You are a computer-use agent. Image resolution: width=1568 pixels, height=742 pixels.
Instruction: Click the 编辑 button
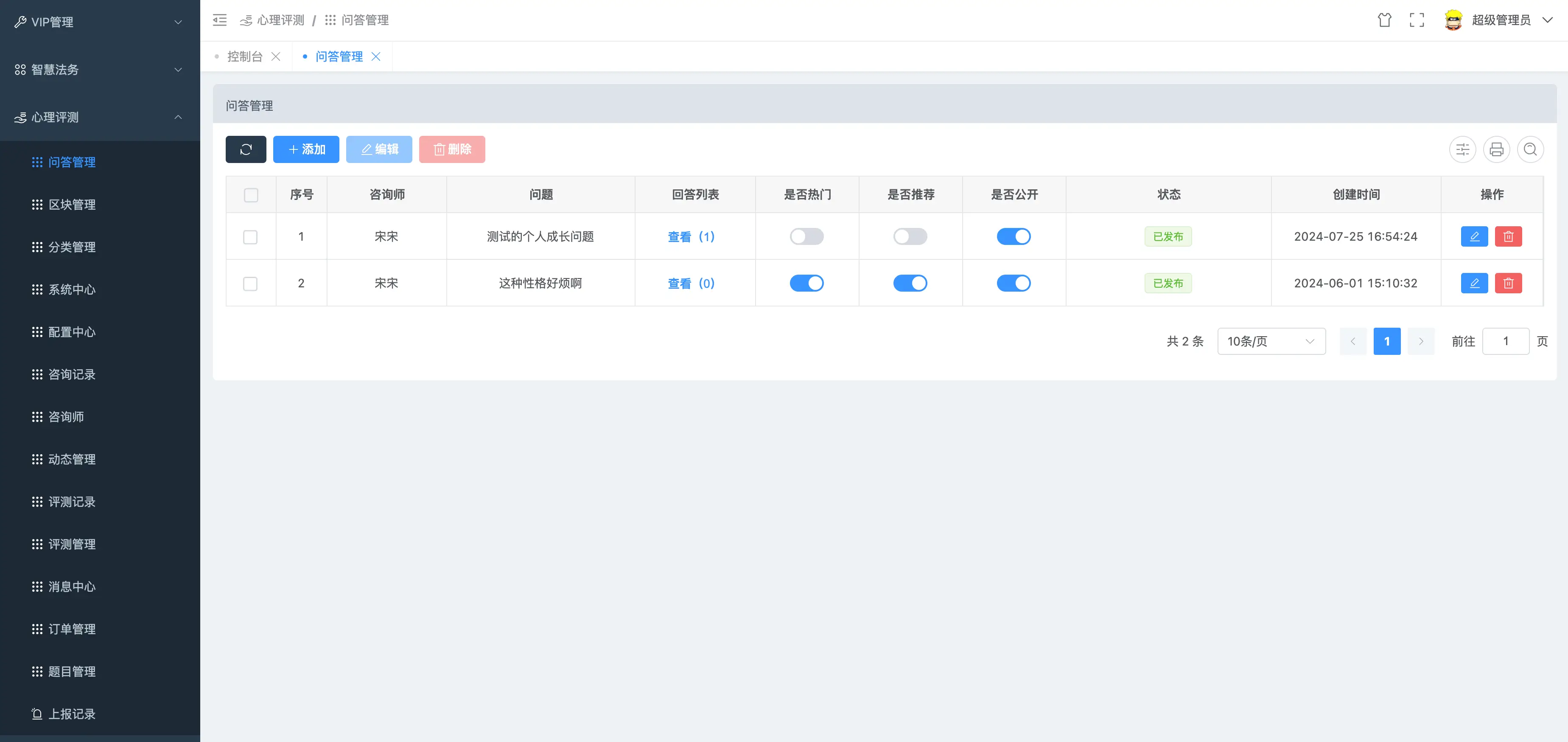click(379, 149)
